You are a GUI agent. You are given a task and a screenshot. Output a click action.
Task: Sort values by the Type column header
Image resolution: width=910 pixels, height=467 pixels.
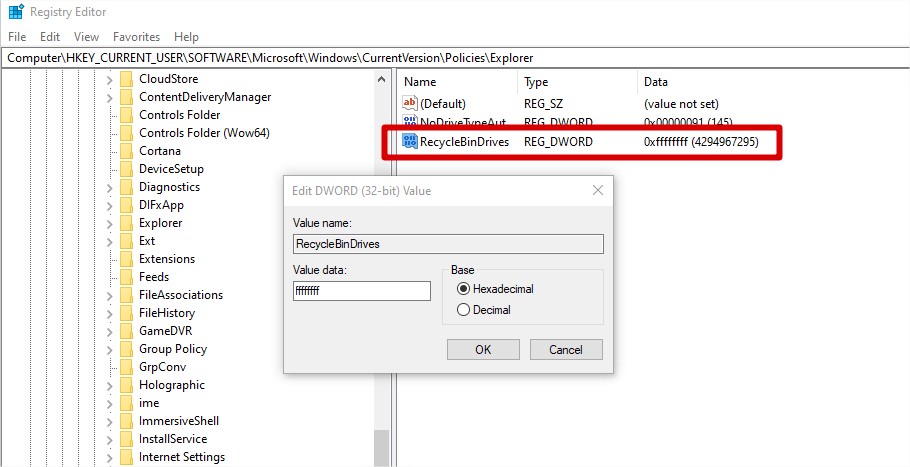point(536,82)
